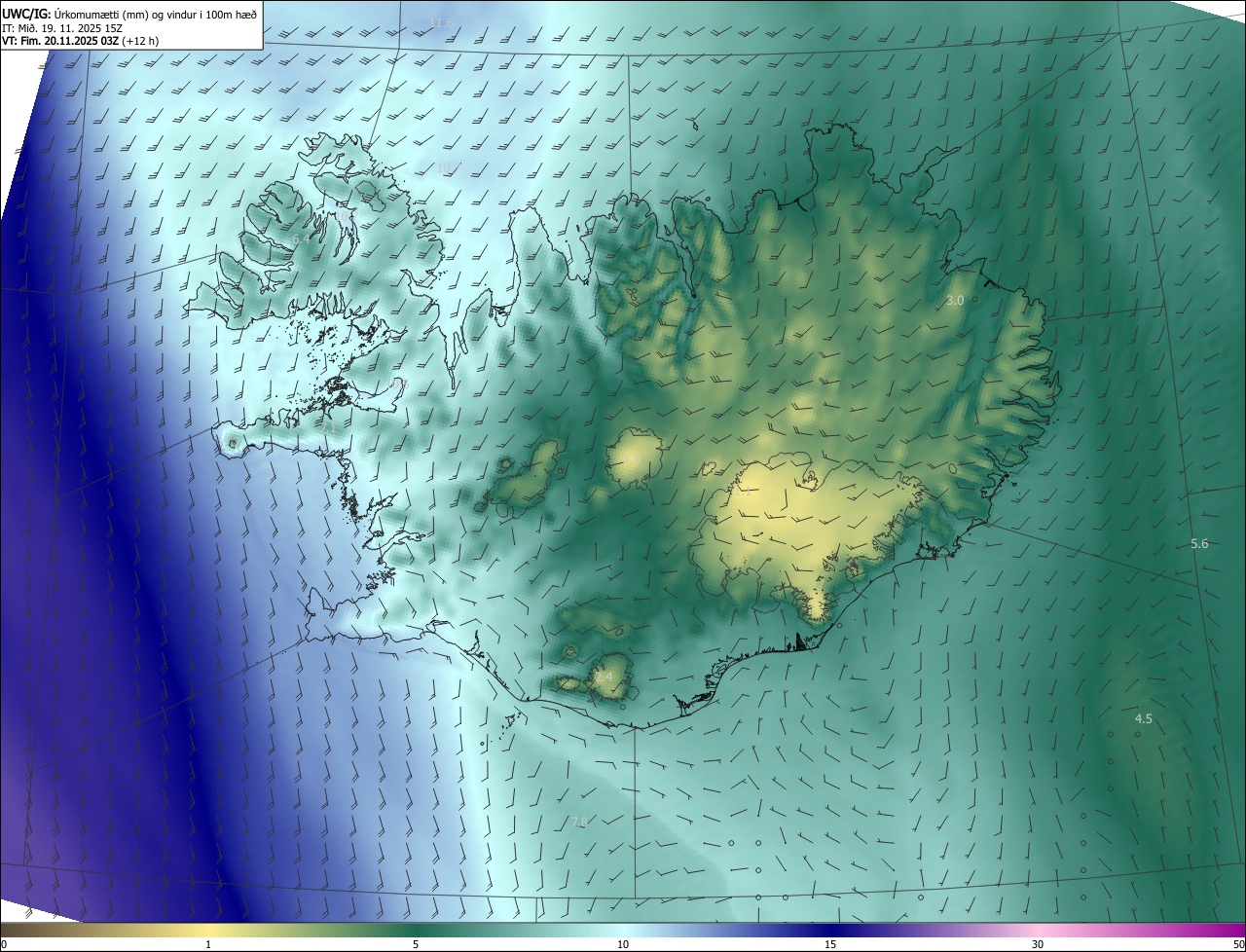Click the 'UWC/IG: Úrkomumætti (mm)' title line
The height and width of the screenshot is (952, 1246).
coord(130,14)
